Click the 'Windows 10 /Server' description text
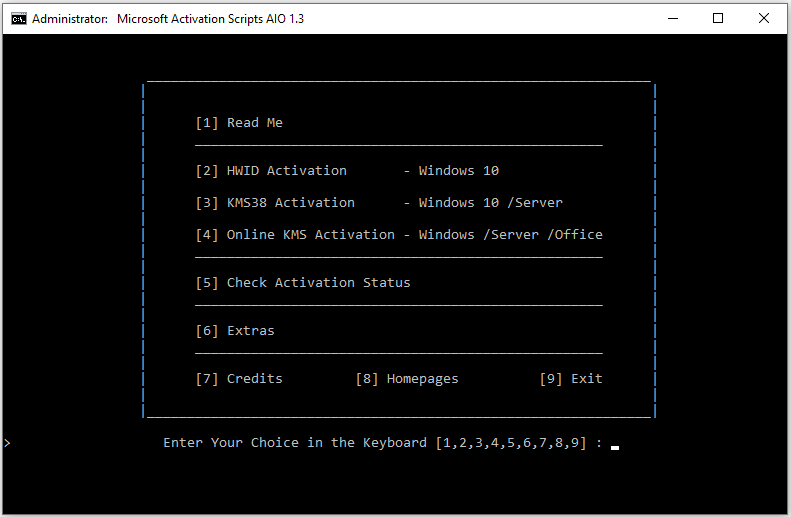This screenshot has height=517, width=791. pyautogui.click(x=490, y=203)
